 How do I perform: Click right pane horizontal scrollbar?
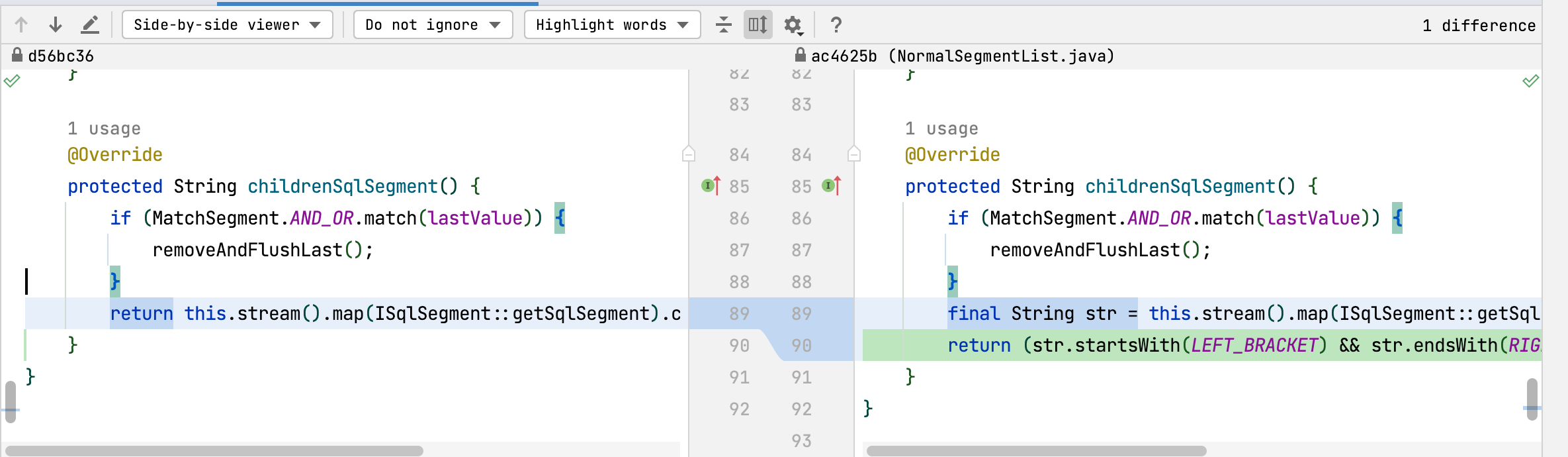[x=1036, y=451]
